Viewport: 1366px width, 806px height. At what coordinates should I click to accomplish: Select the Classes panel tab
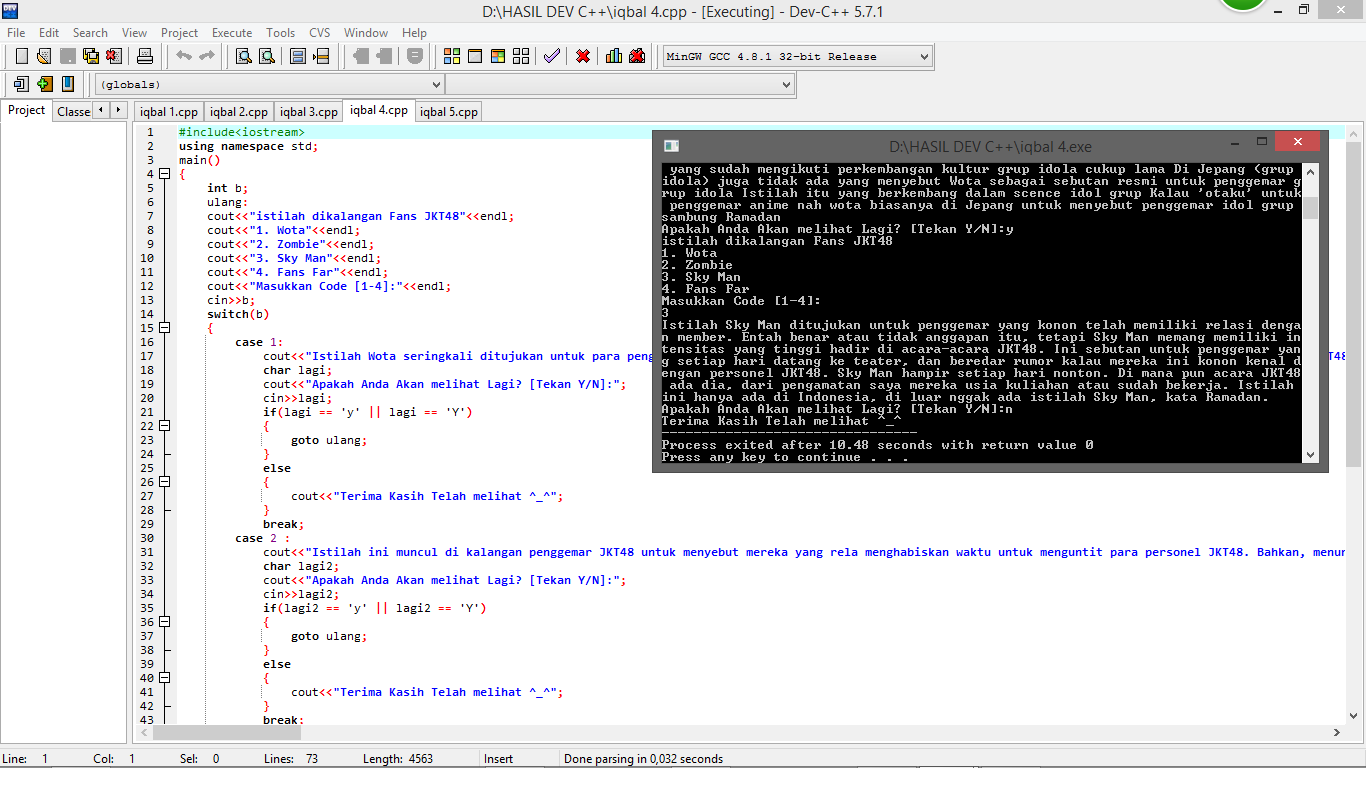click(x=73, y=112)
